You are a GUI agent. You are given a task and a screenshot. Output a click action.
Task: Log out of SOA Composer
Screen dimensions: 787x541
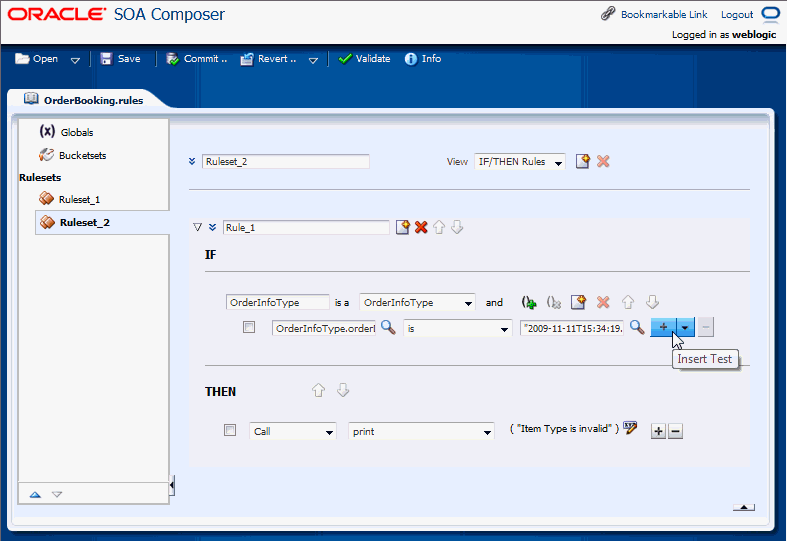click(x=737, y=15)
